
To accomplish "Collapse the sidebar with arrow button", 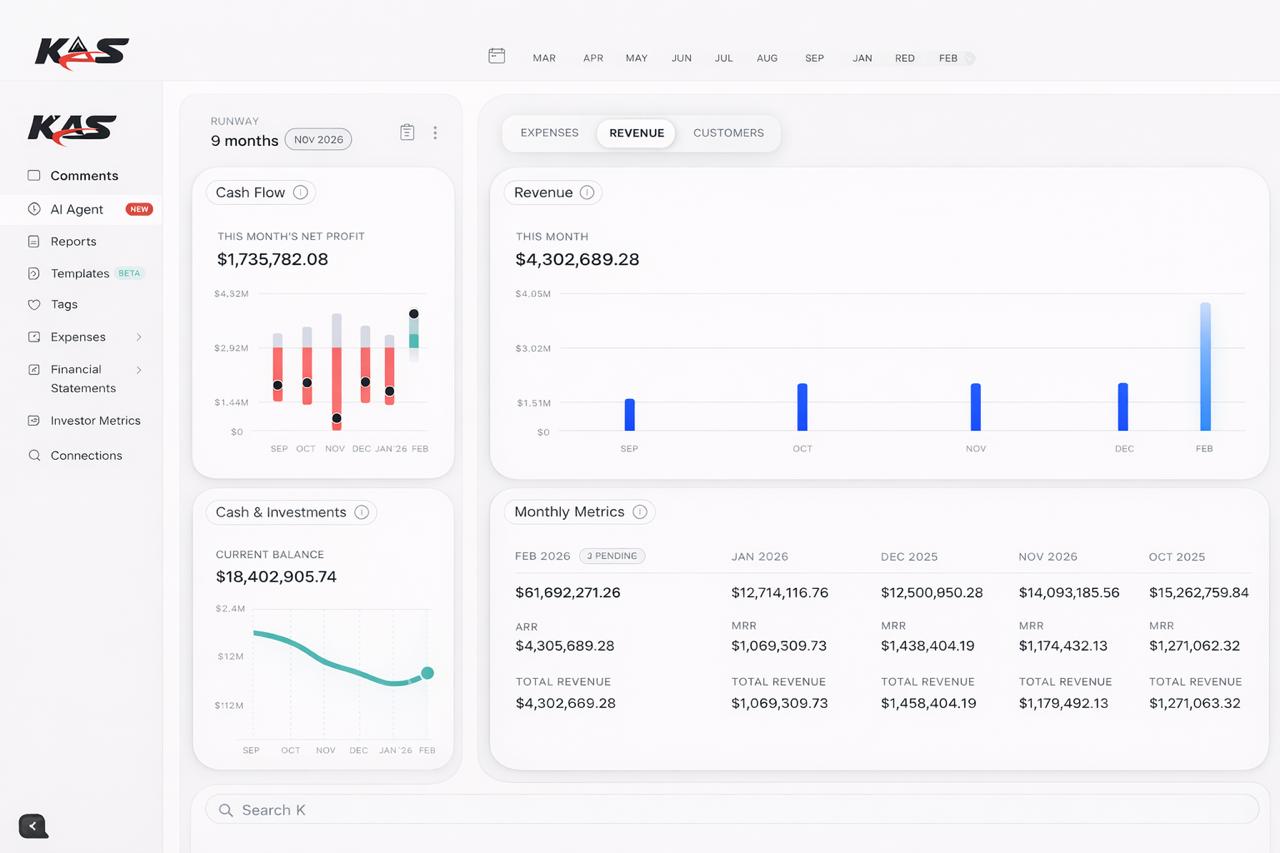I will point(31,826).
